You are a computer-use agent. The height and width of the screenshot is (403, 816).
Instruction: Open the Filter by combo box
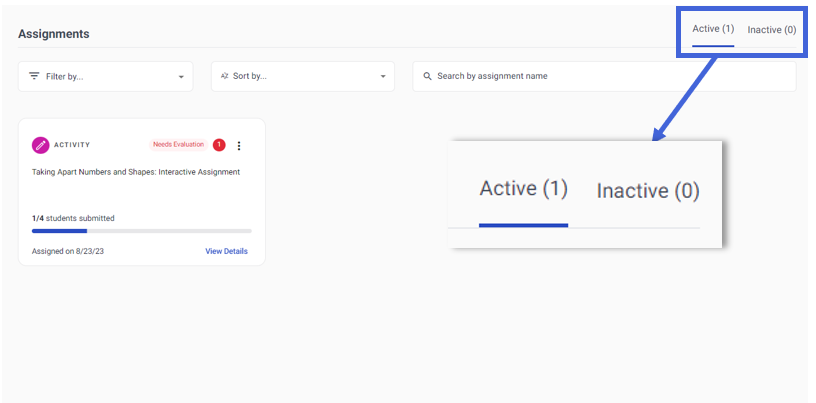click(106, 77)
